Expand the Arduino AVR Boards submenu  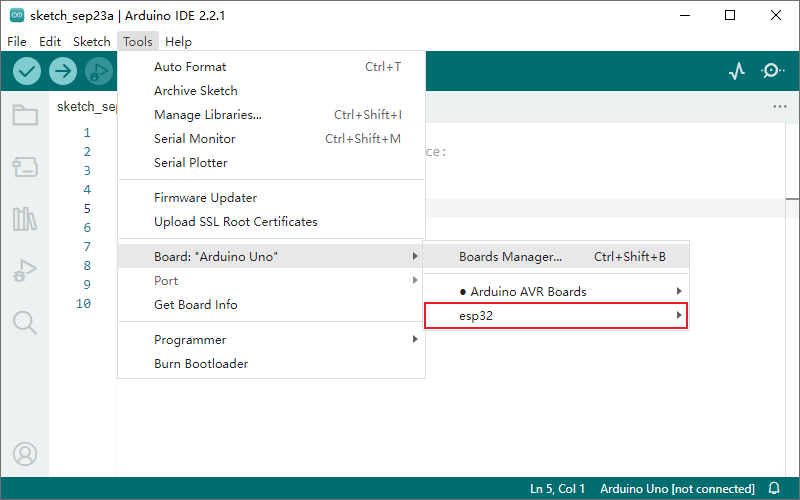pos(556,292)
